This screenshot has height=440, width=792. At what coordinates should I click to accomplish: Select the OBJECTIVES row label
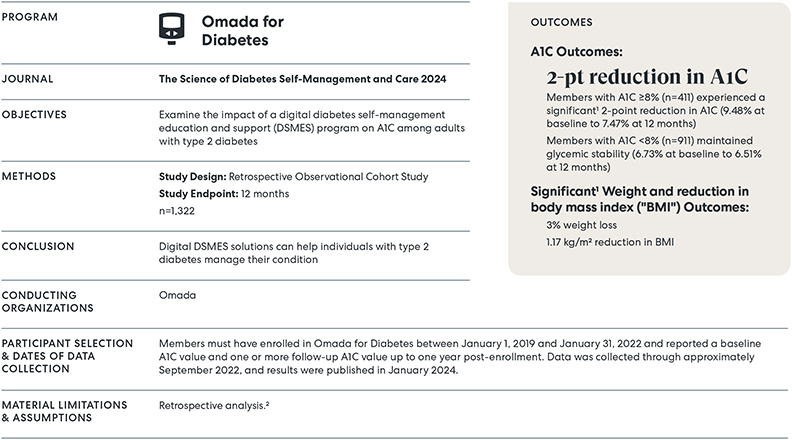point(39,115)
